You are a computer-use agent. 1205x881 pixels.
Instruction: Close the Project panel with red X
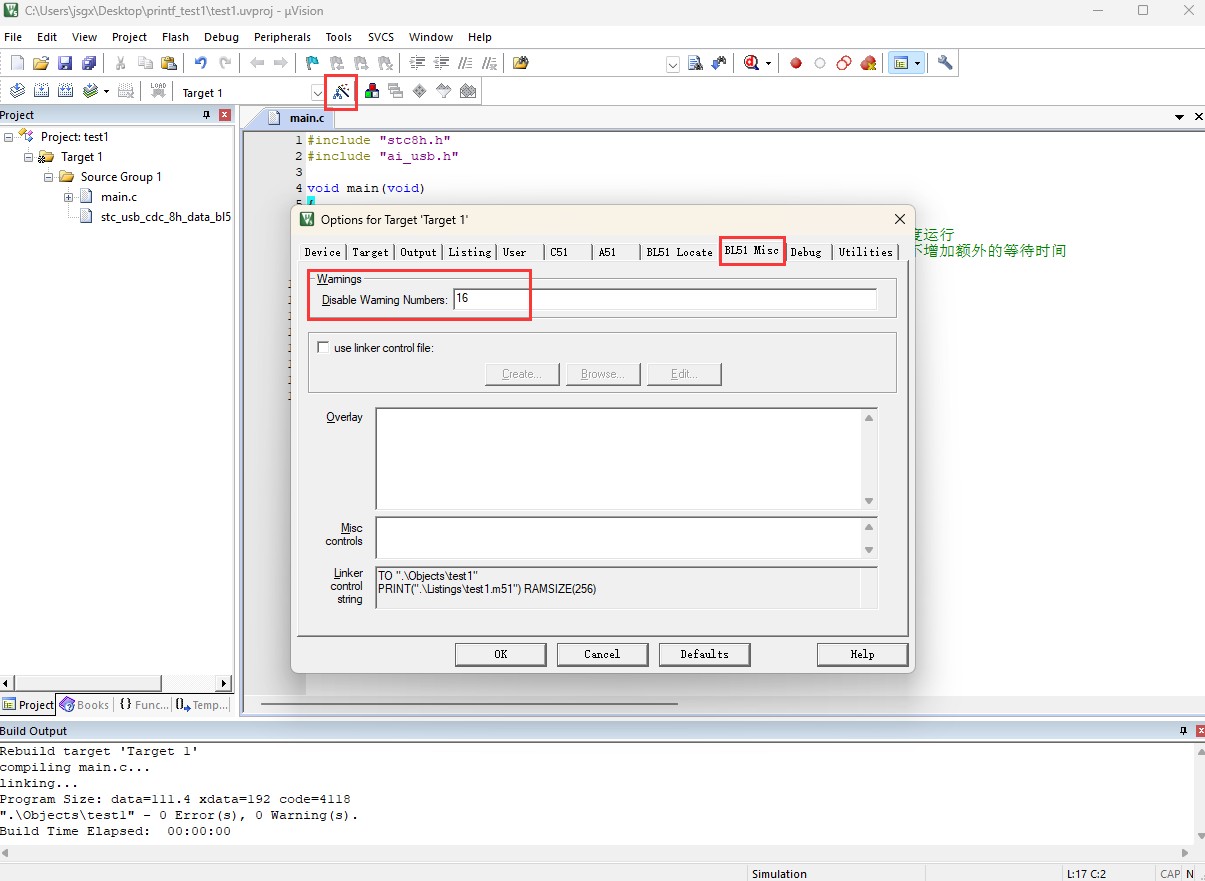(x=225, y=115)
